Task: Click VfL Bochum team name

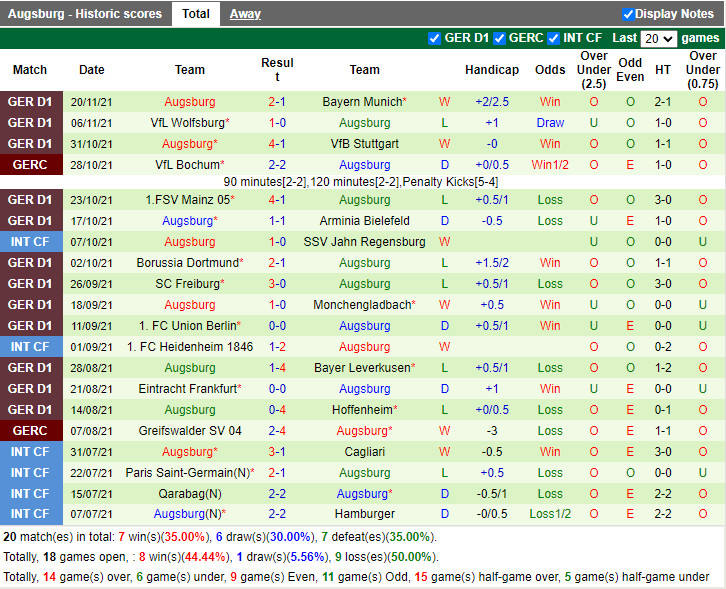Action: pyautogui.click(x=190, y=165)
